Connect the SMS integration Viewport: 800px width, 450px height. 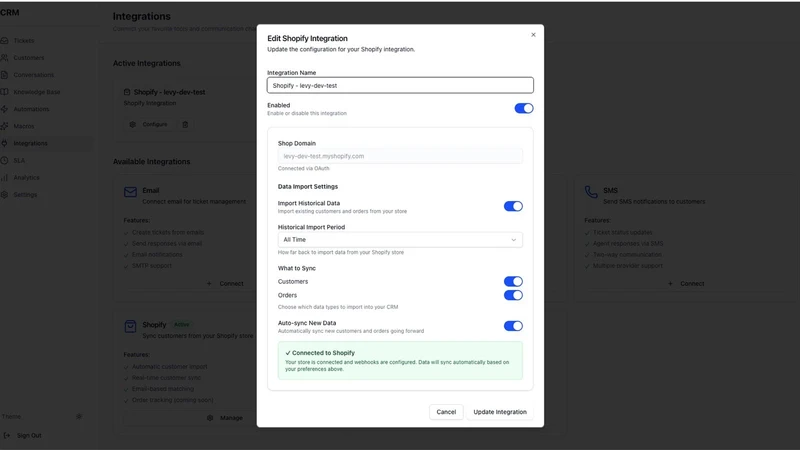point(687,283)
